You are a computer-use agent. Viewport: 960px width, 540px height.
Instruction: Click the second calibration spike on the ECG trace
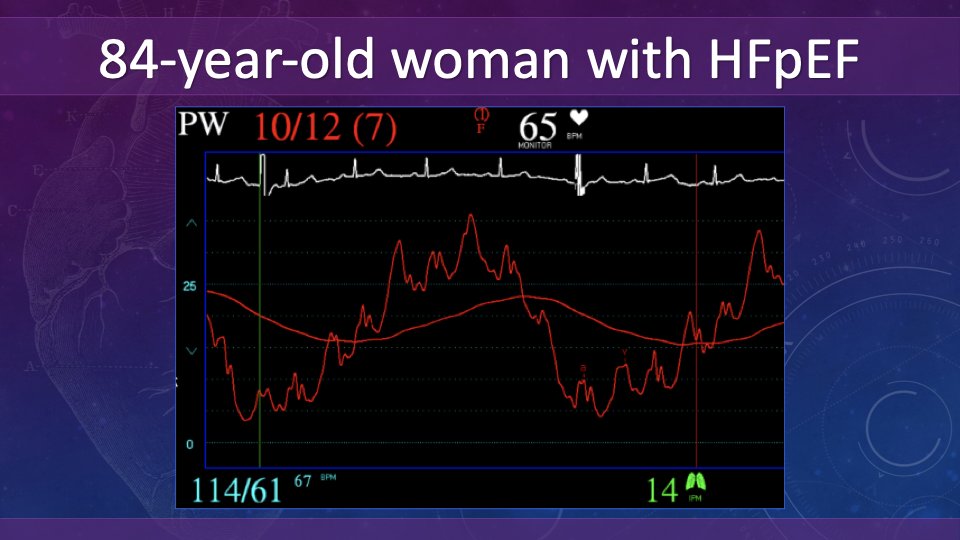(x=579, y=174)
